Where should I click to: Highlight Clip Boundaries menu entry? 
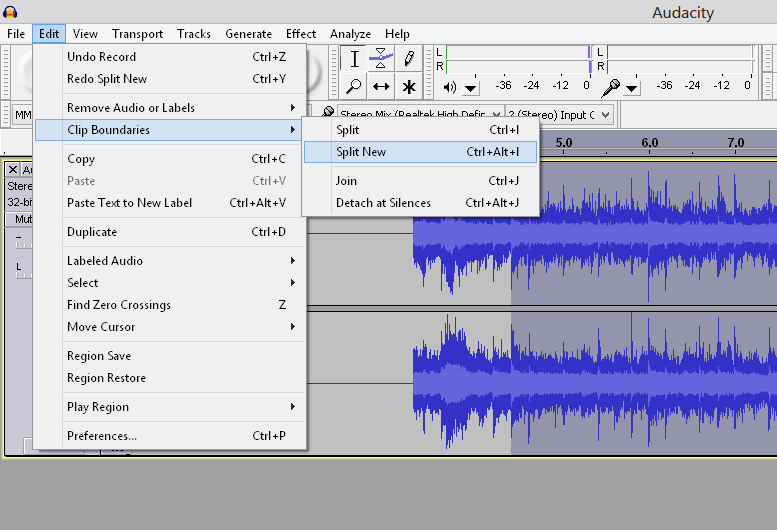169,130
